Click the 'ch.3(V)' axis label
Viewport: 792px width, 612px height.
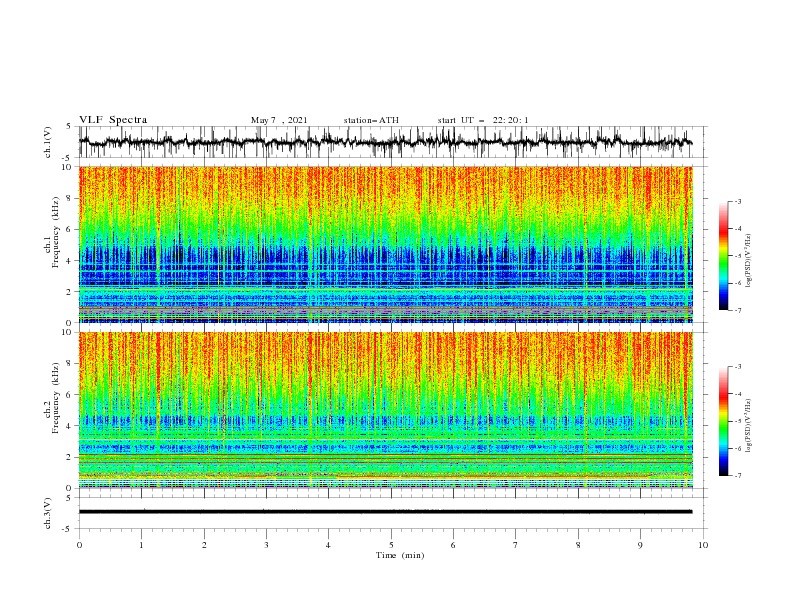[48, 513]
